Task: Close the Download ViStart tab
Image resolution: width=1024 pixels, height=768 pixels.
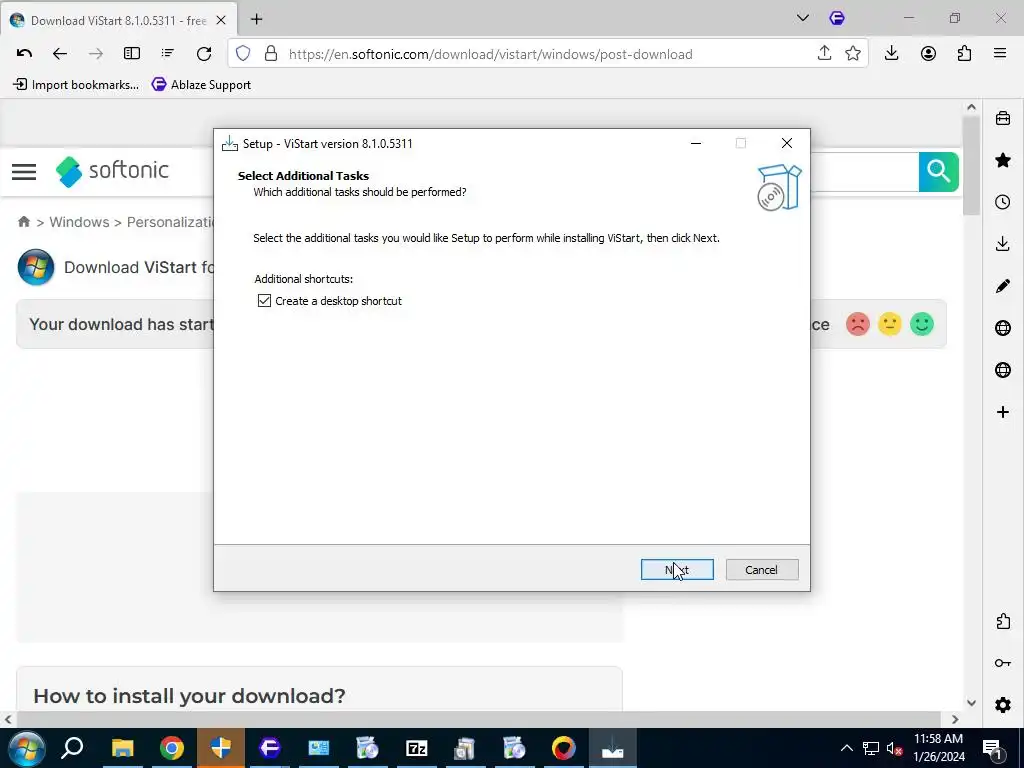Action: pyautogui.click(x=221, y=20)
